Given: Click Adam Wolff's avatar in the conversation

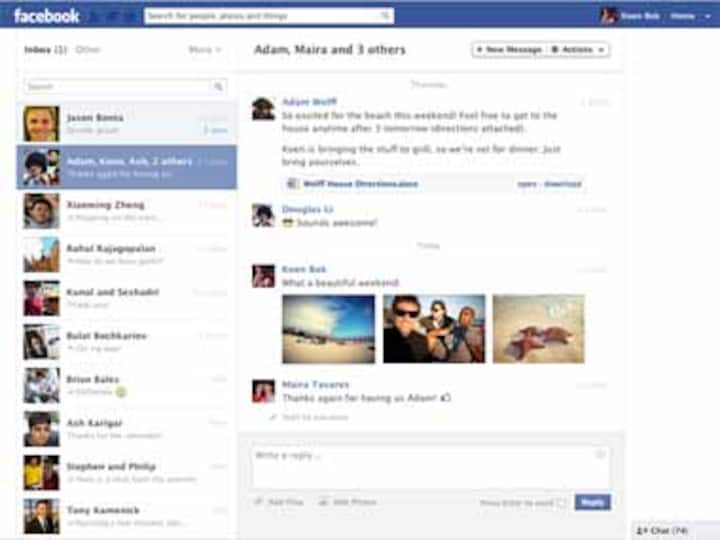Looking at the screenshot, I should click(263, 109).
